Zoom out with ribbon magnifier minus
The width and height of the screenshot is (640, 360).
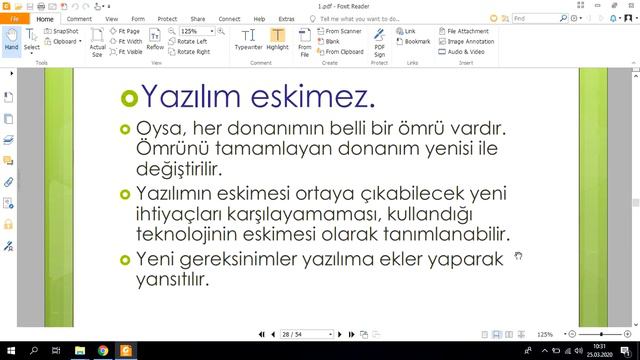(172, 31)
